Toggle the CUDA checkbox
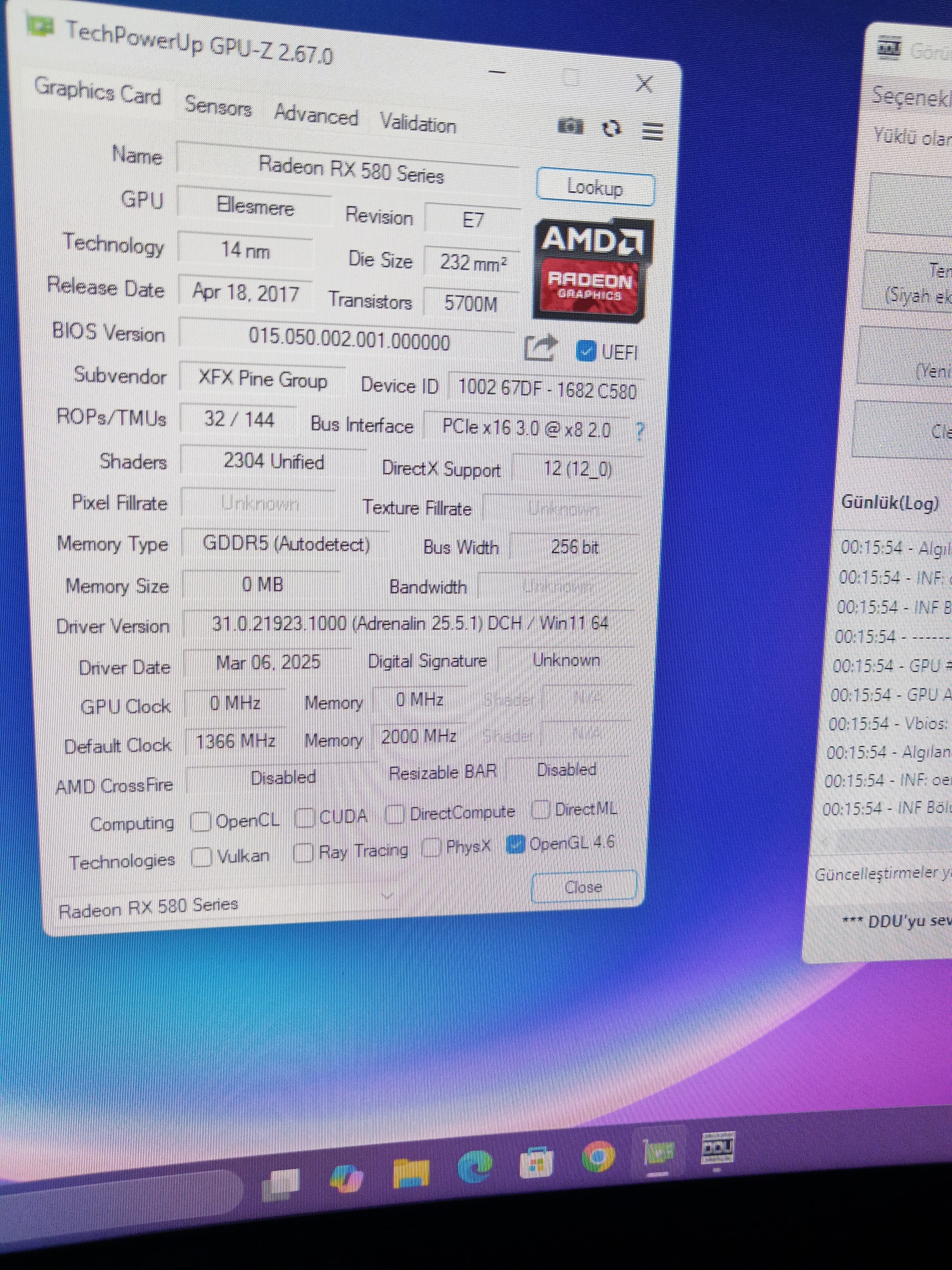This screenshot has height=1270, width=952. click(x=305, y=817)
